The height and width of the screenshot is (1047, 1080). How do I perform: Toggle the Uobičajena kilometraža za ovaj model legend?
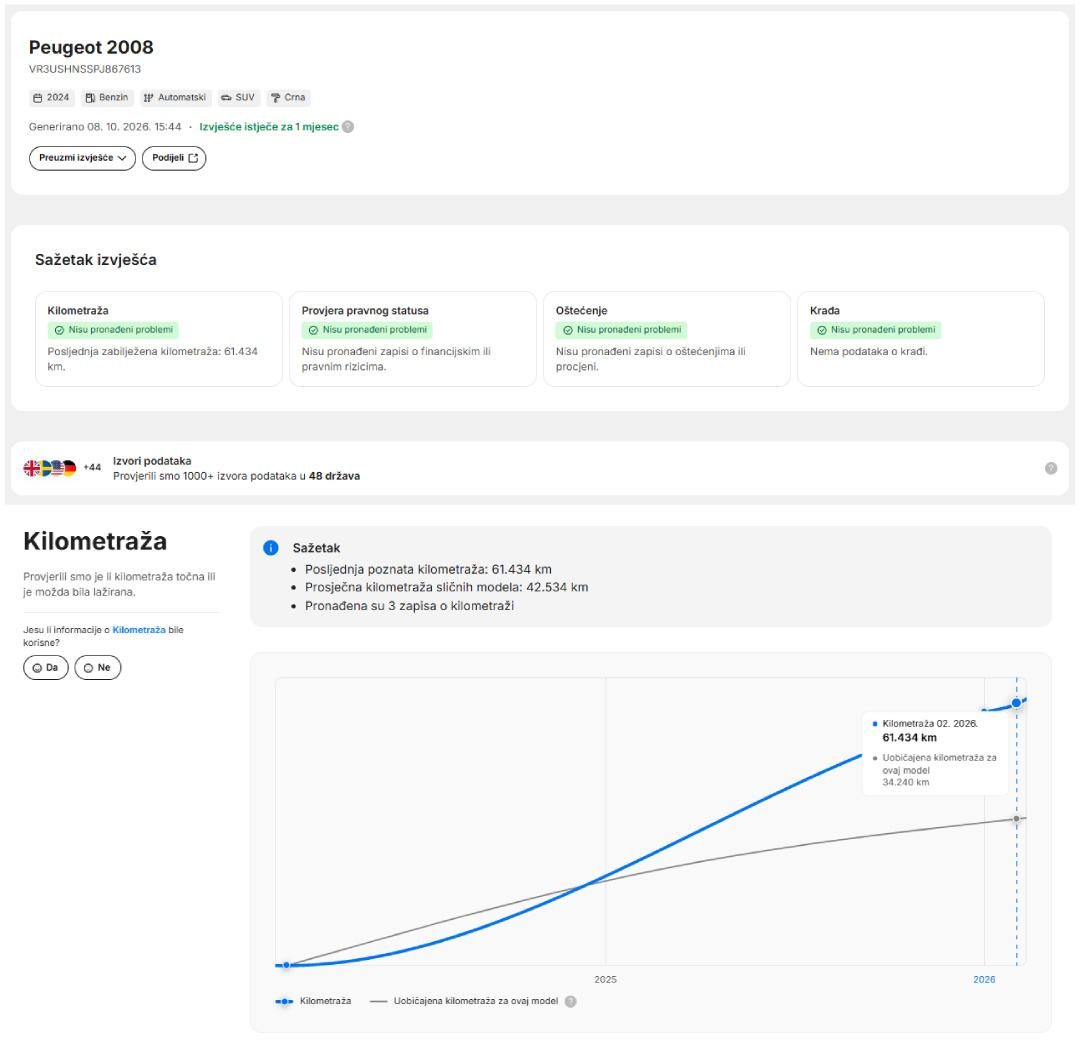coord(464,1001)
